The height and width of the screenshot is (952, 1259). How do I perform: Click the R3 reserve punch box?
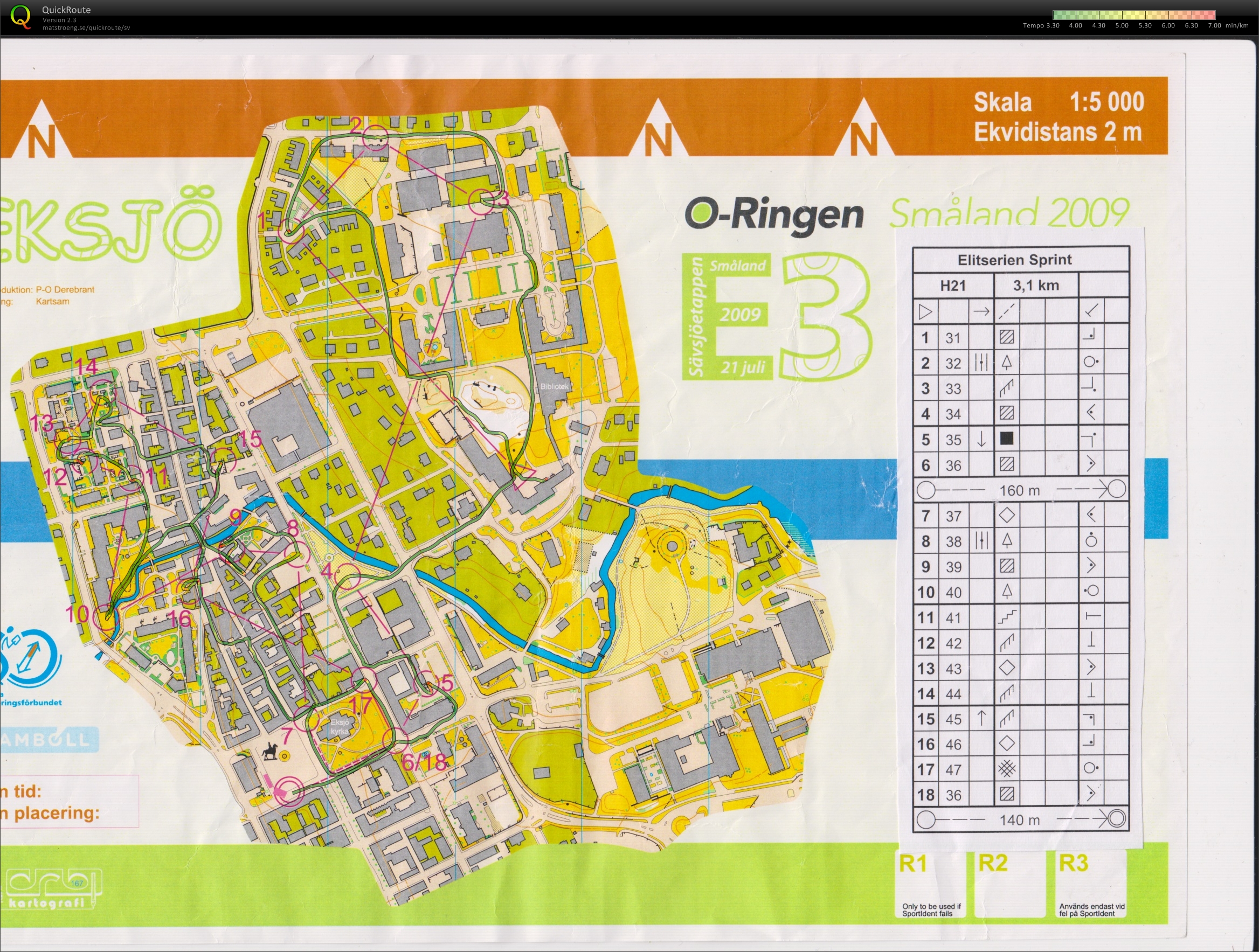(x=1090, y=885)
